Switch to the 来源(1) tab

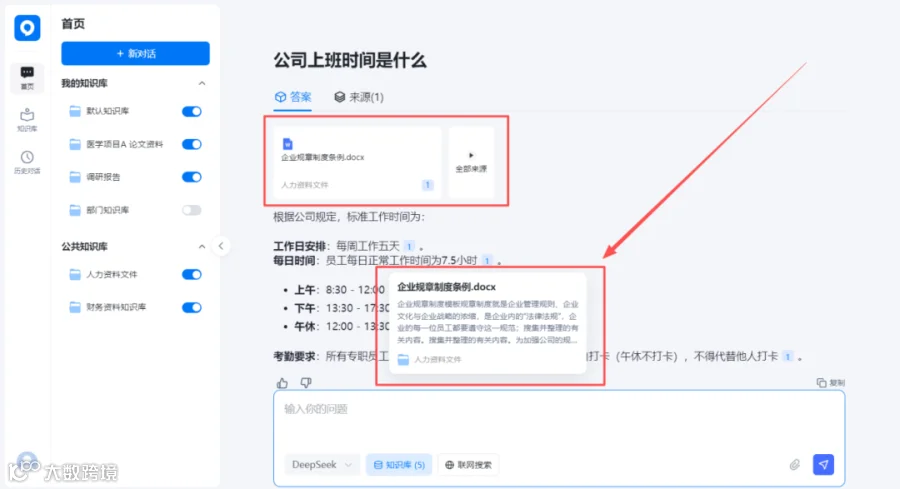click(359, 97)
